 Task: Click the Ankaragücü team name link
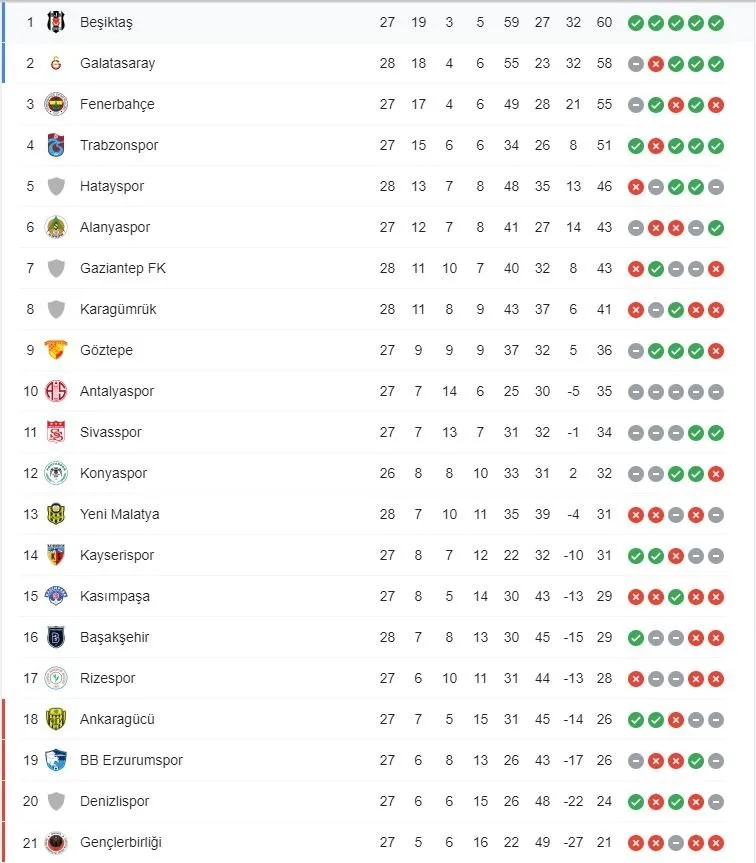117,719
